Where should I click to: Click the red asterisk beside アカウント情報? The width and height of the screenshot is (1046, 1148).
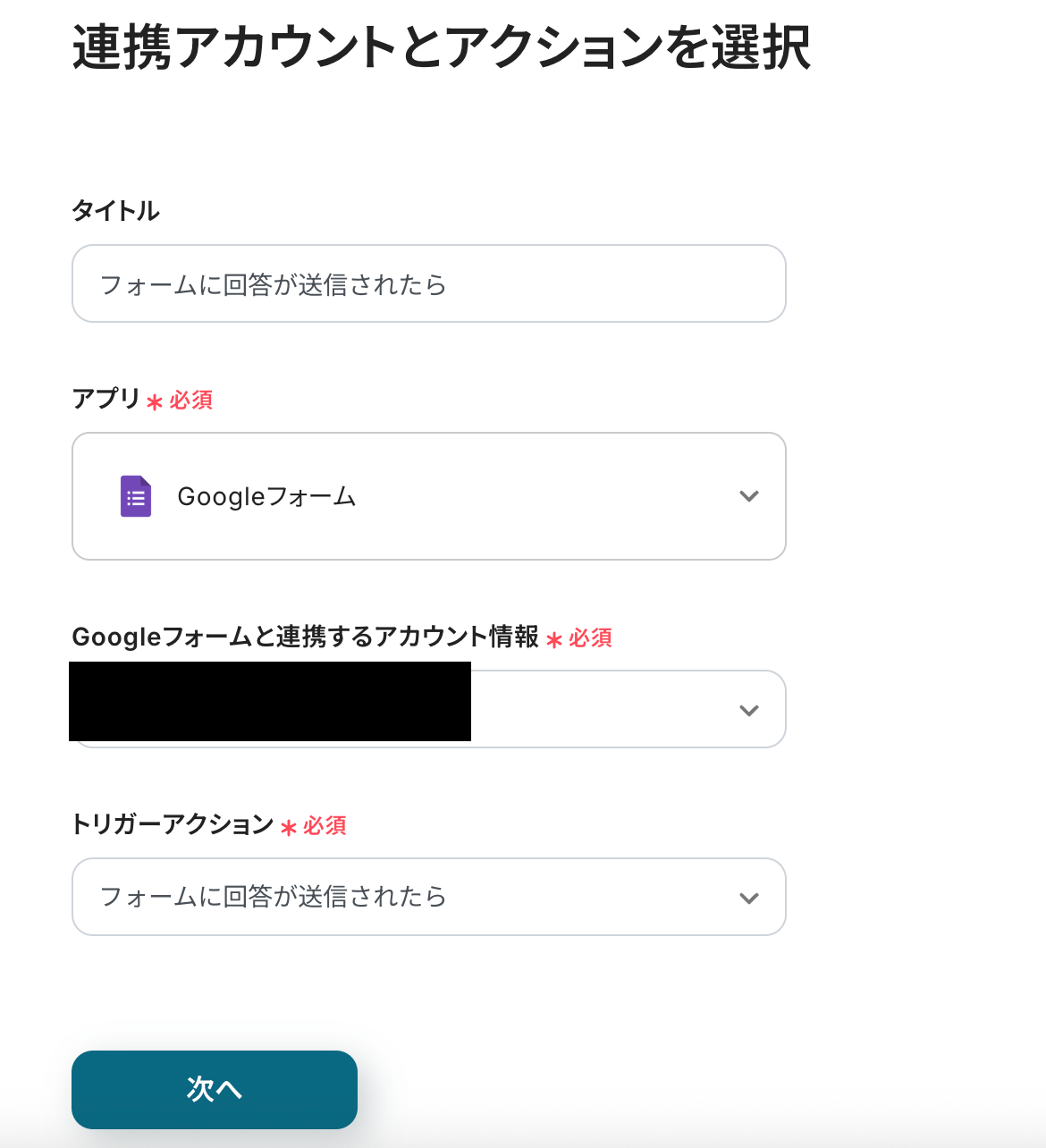554,640
